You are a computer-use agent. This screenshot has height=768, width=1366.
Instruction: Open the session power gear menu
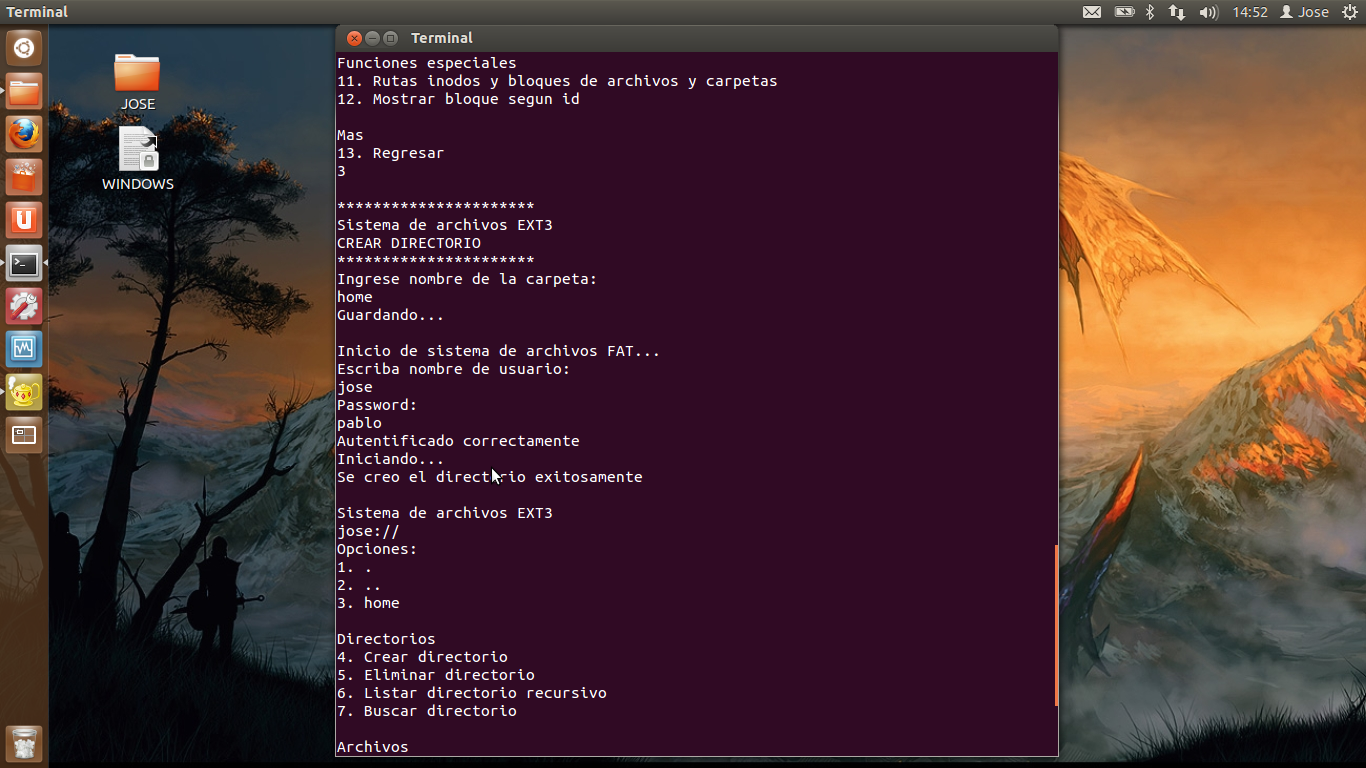click(x=1350, y=12)
